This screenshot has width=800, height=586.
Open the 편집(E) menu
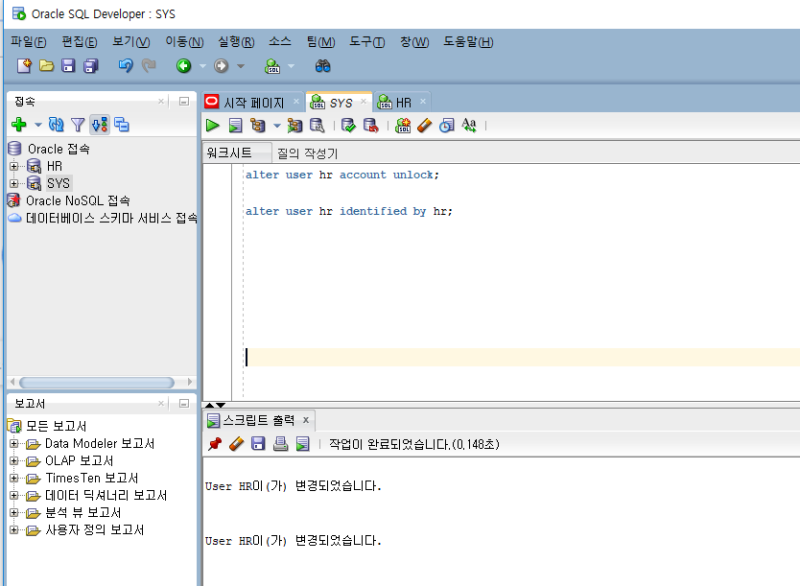80,42
